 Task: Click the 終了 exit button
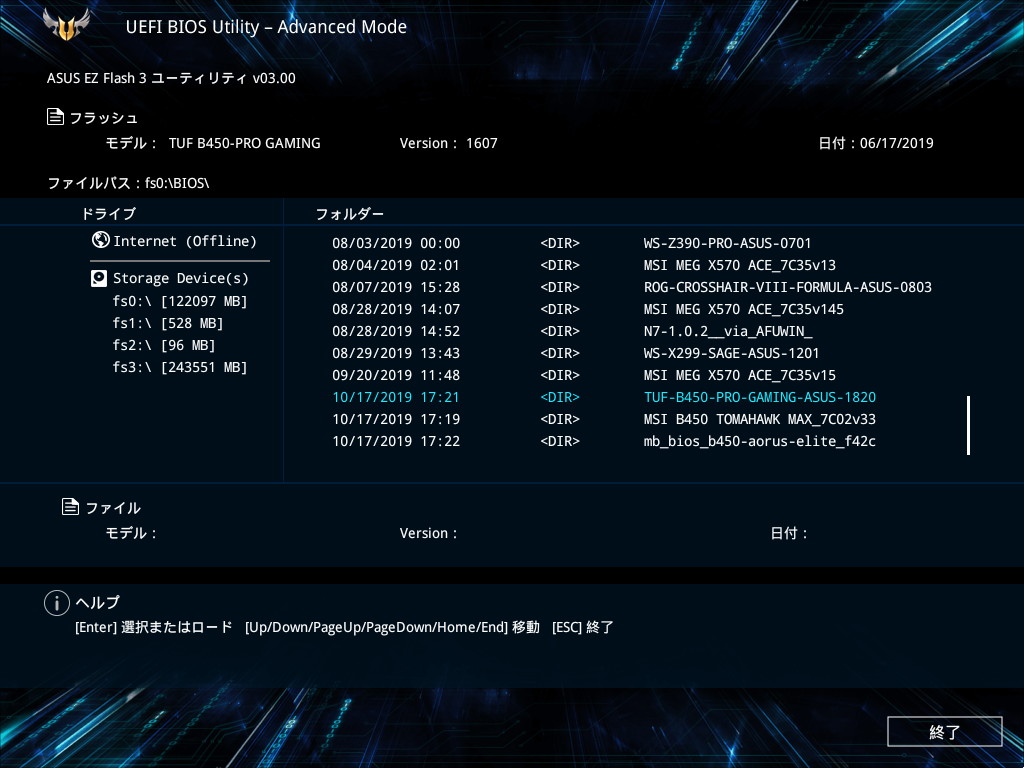click(x=944, y=731)
